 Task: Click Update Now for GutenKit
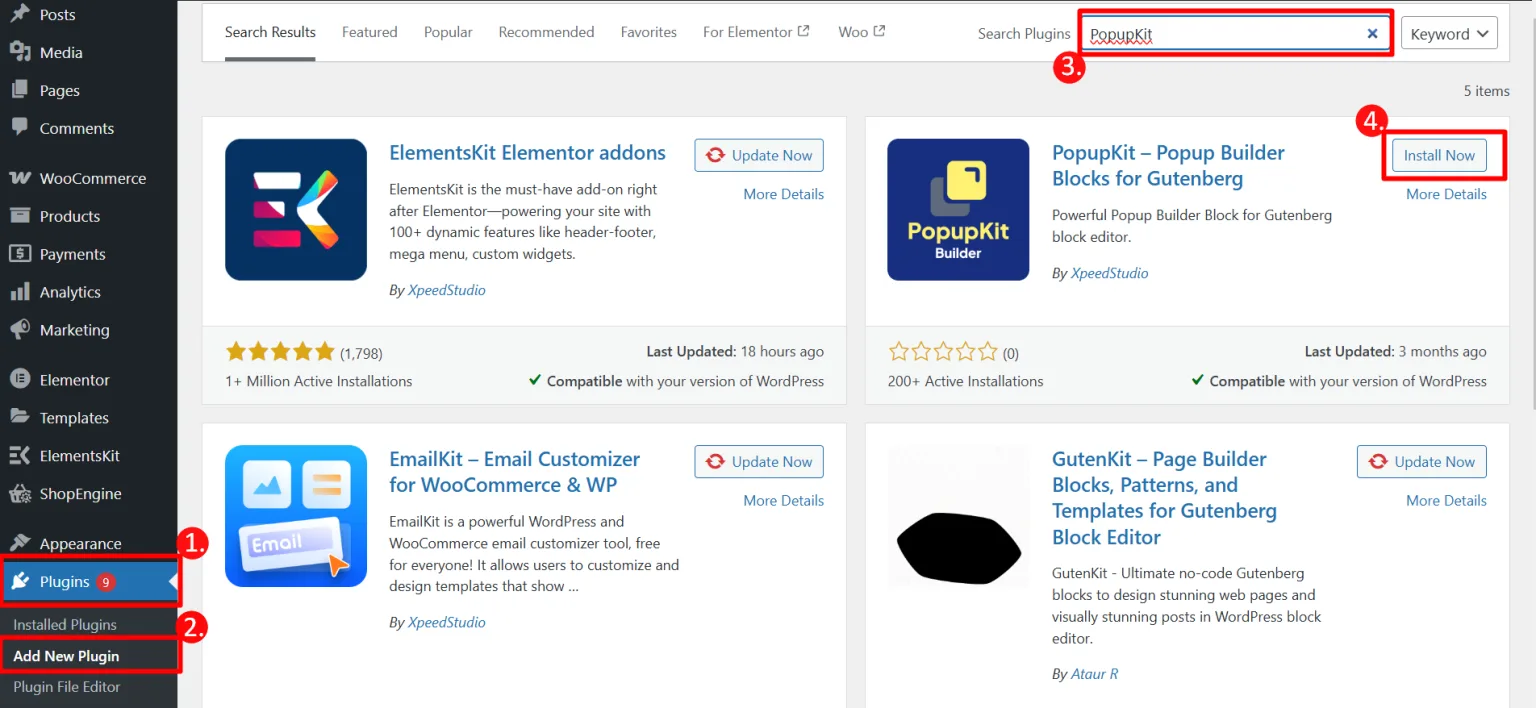coord(1422,462)
